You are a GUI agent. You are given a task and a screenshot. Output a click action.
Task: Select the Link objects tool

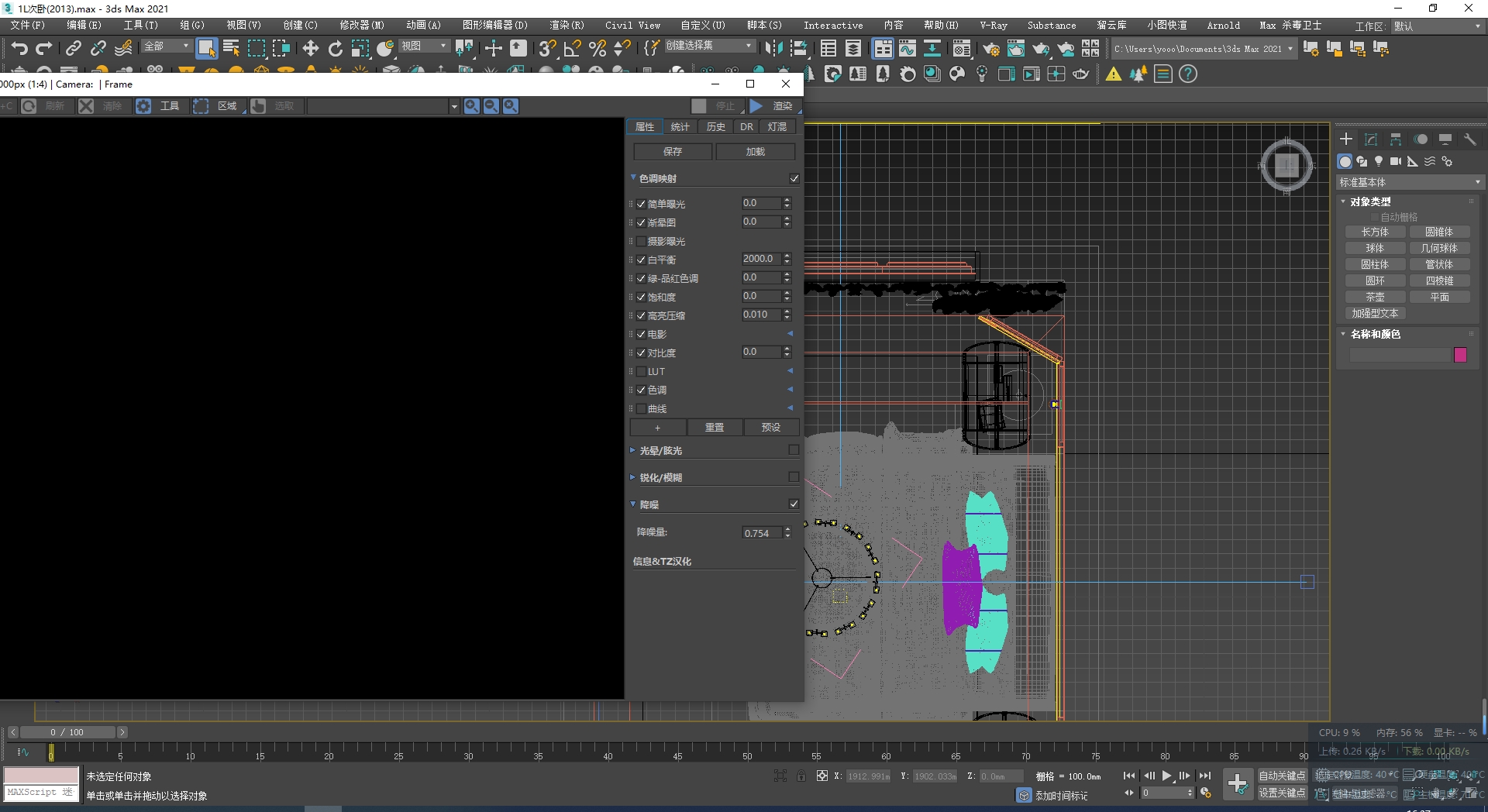[x=74, y=49]
